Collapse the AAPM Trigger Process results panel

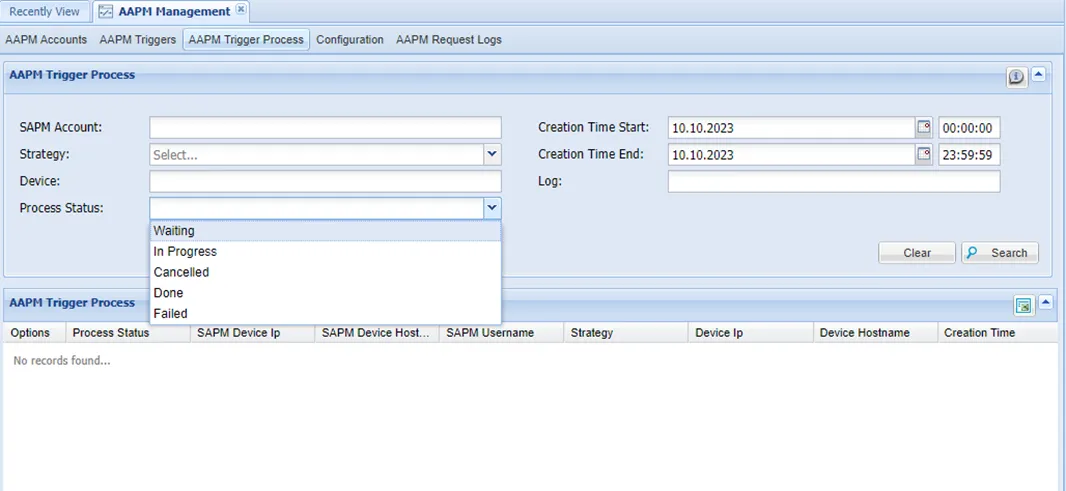click(1046, 303)
